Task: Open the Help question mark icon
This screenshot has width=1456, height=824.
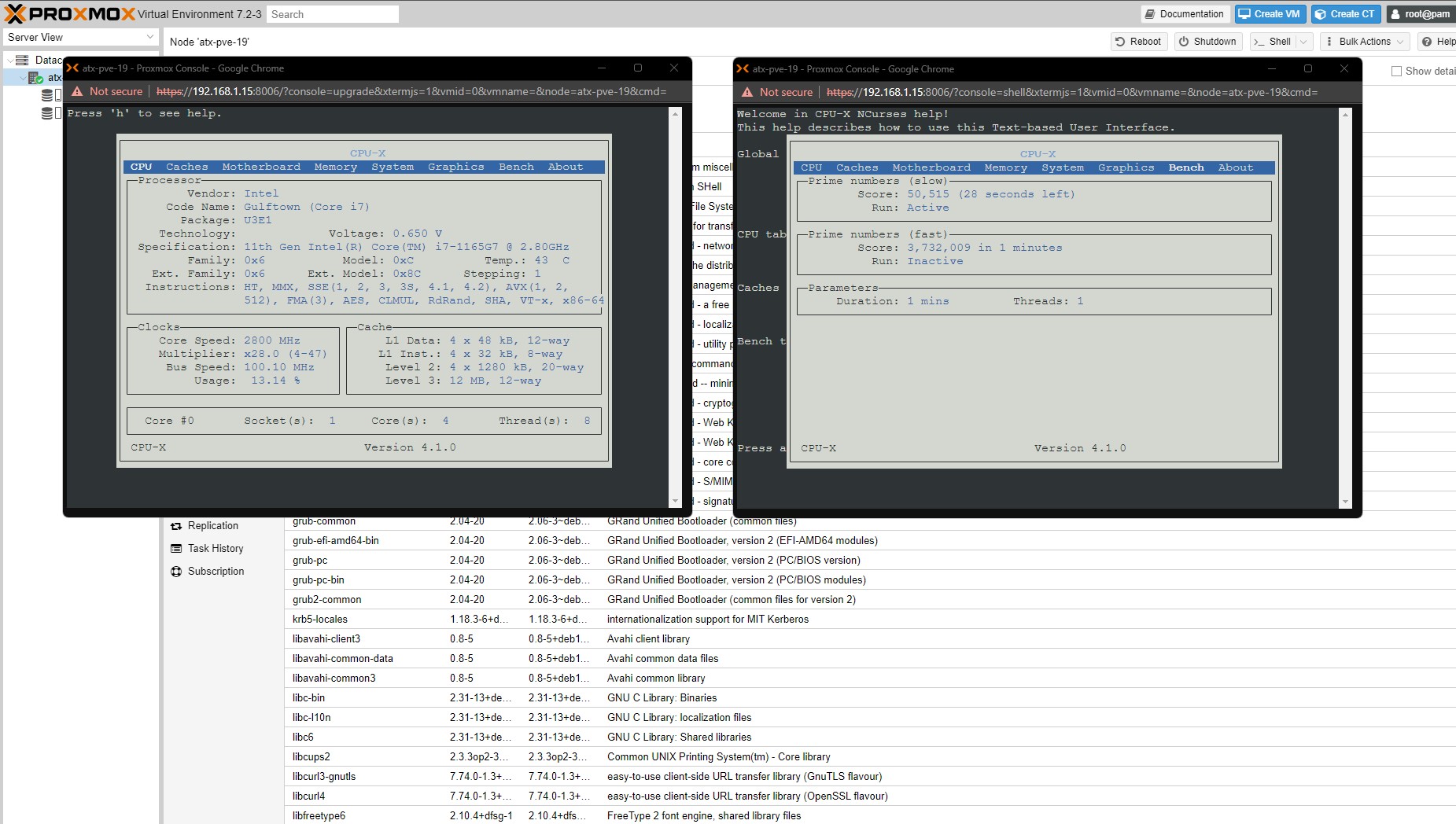Action: click(x=1427, y=42)
